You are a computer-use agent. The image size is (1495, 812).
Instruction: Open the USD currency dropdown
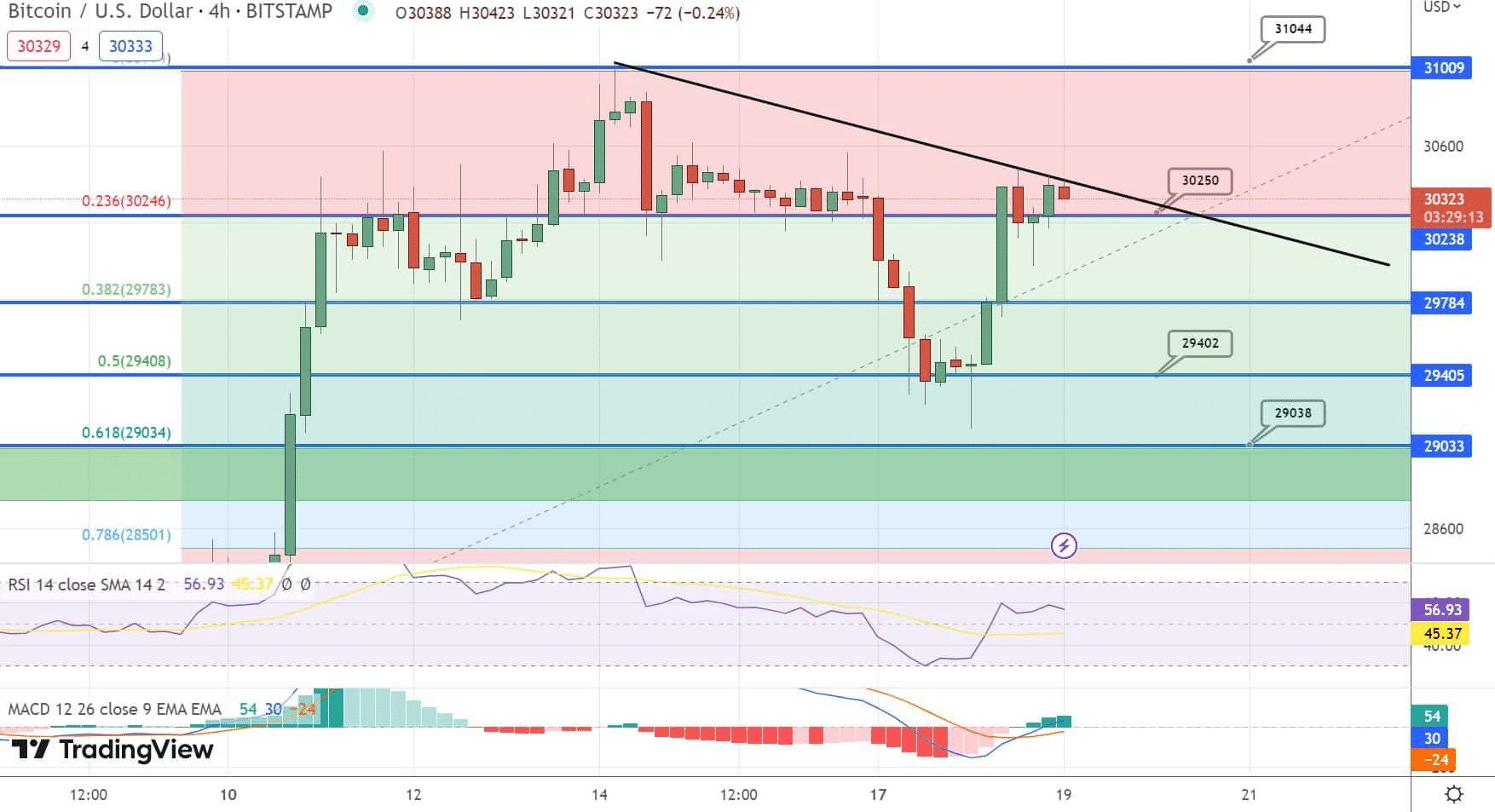[x=1442, y=7]
